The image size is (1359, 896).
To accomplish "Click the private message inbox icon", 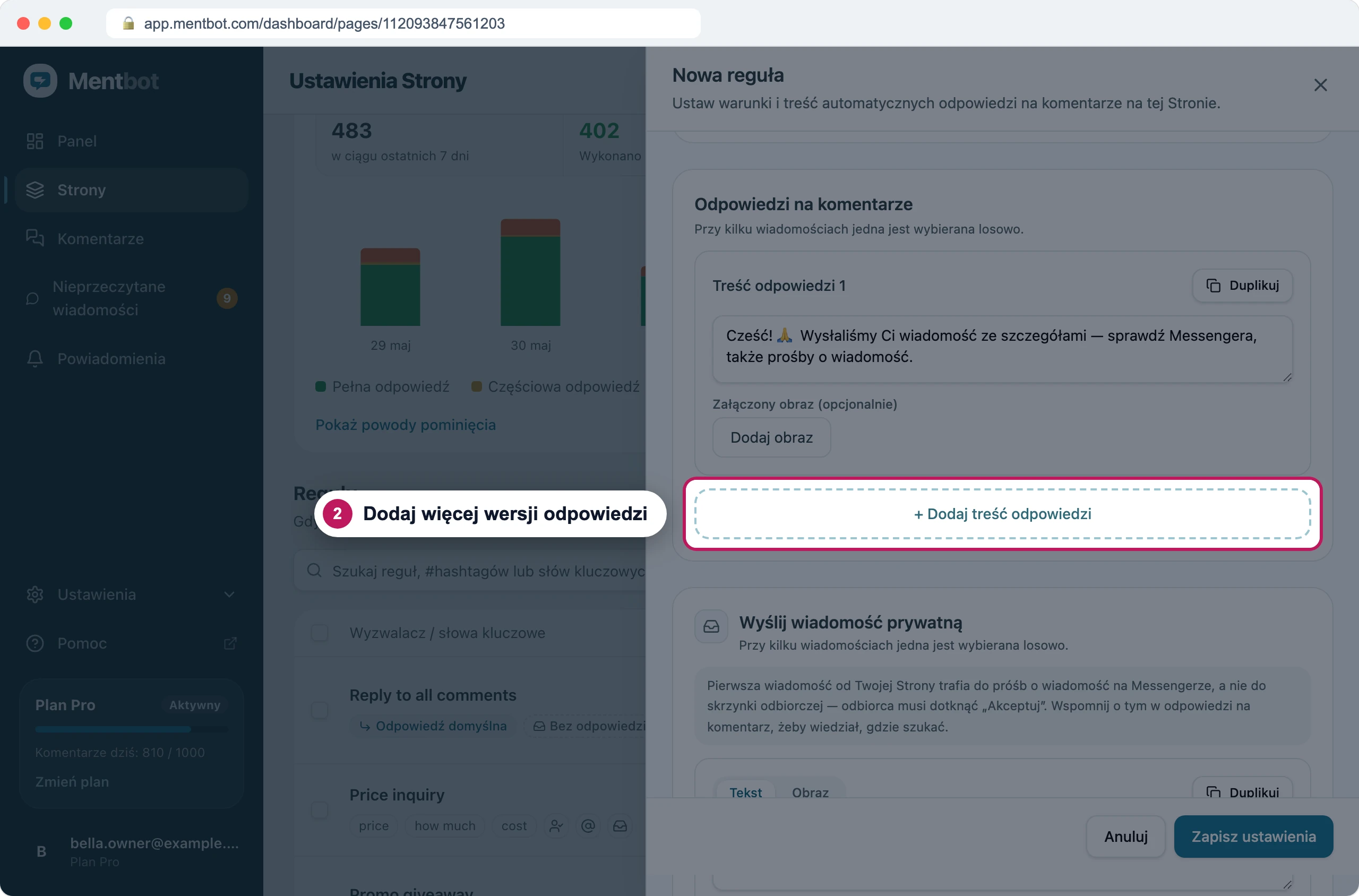I will pos(711,626).
